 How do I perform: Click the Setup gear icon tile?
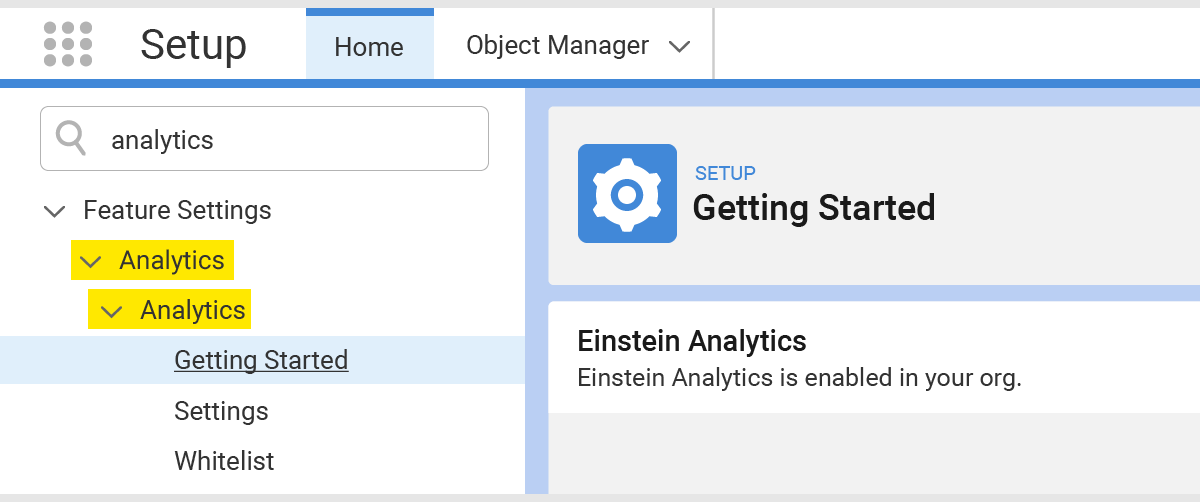(x=627, y=193)
